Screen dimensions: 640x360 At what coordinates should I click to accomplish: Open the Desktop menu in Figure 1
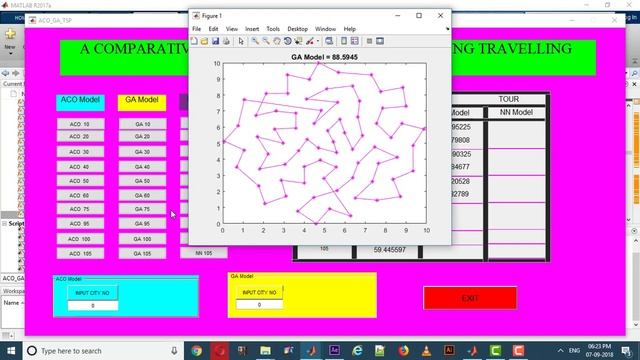pos(297,29)
